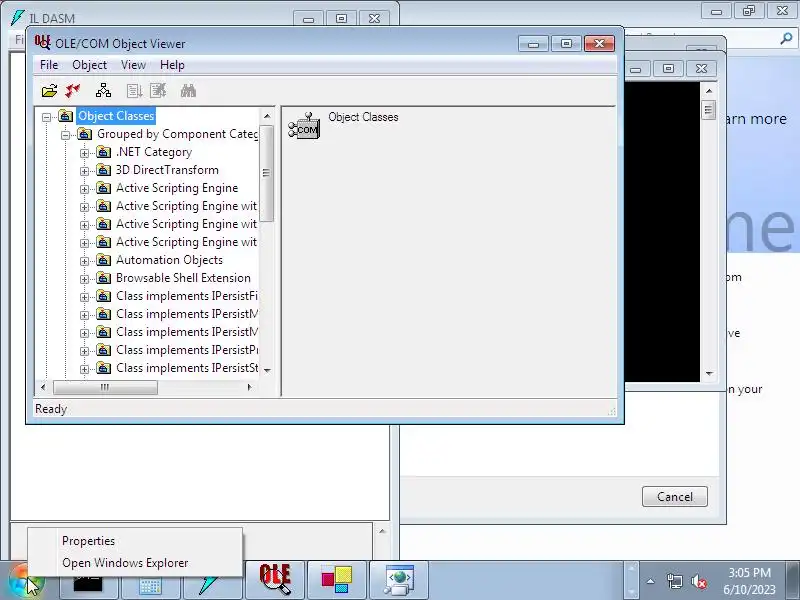The height and width of the screenshot is (600, 800).
Task: Click the .NET Category folder icon
Action: 104,152
